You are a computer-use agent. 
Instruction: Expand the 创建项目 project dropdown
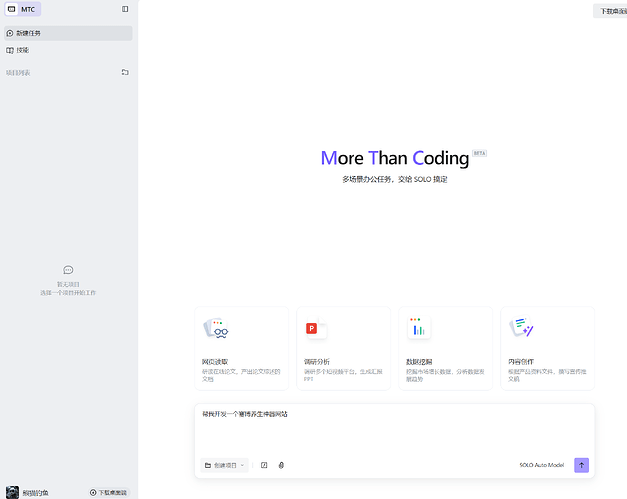click(x=224, y=465)
